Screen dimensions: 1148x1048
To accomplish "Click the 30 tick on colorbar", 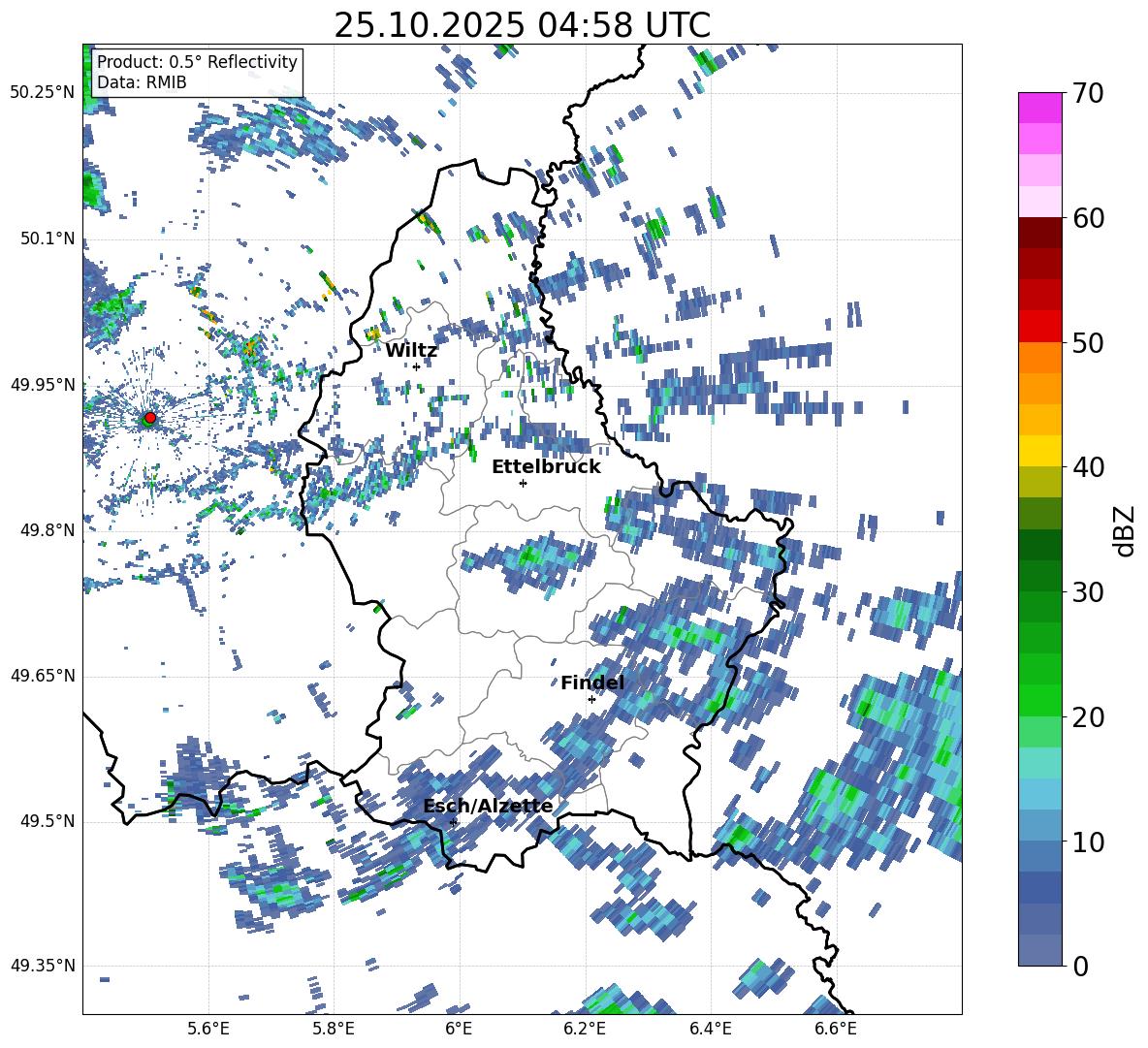I will 1087,592.
